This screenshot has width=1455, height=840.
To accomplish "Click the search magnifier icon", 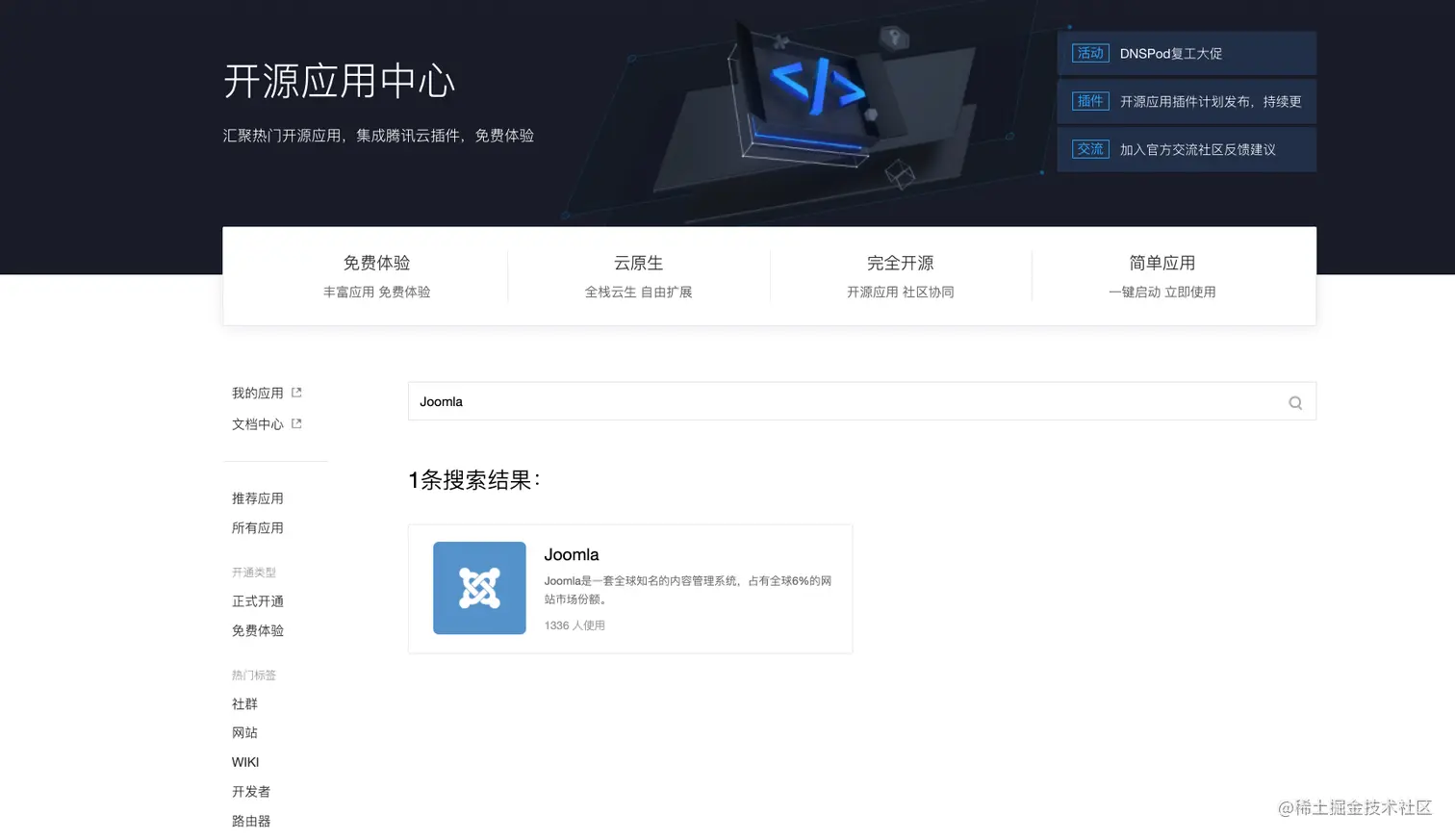I will pos(1295,402).
